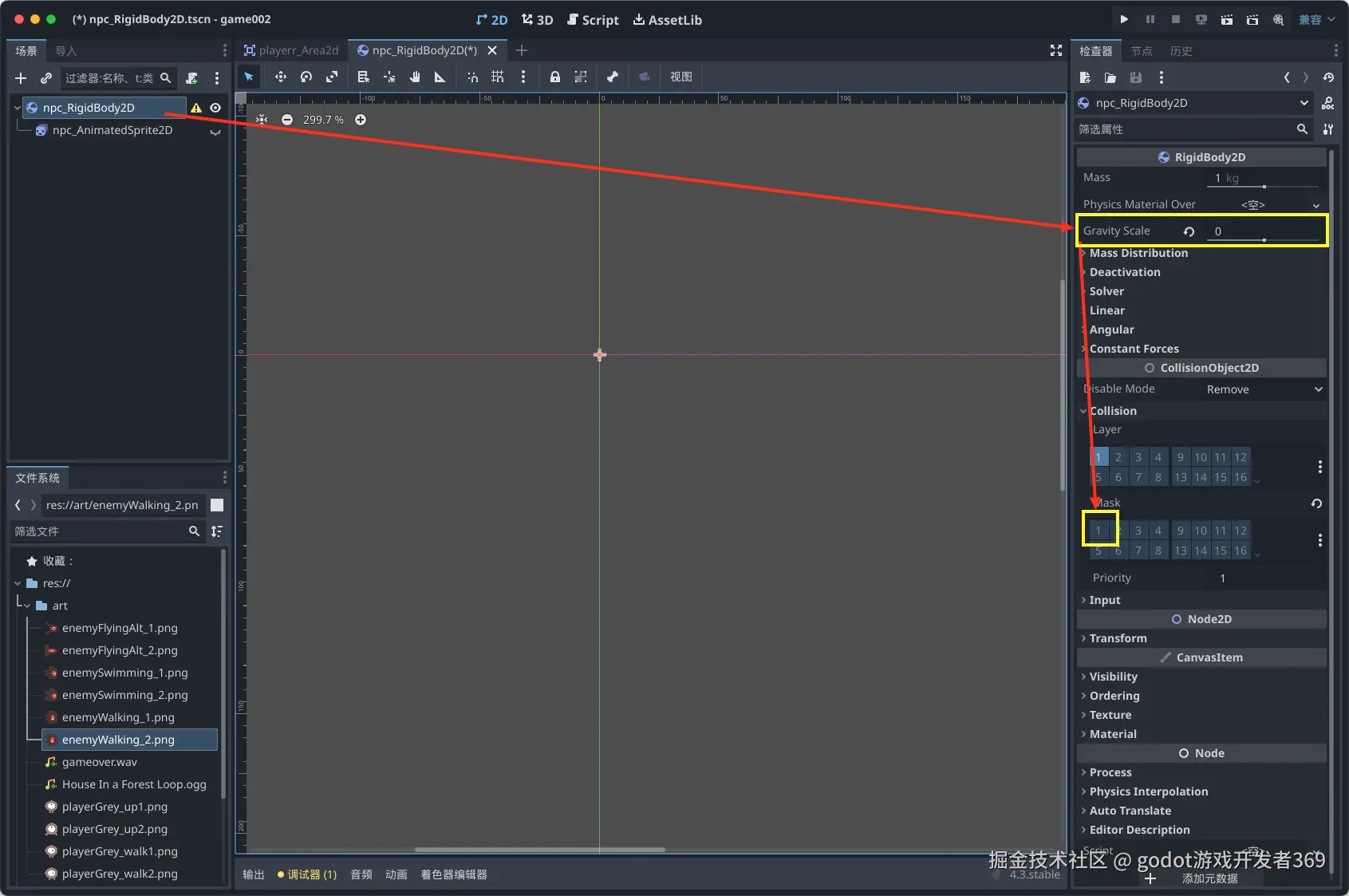Reset Gravity Scale to default
This screenshot has height=896, width=1349.
click(1189, 231)
